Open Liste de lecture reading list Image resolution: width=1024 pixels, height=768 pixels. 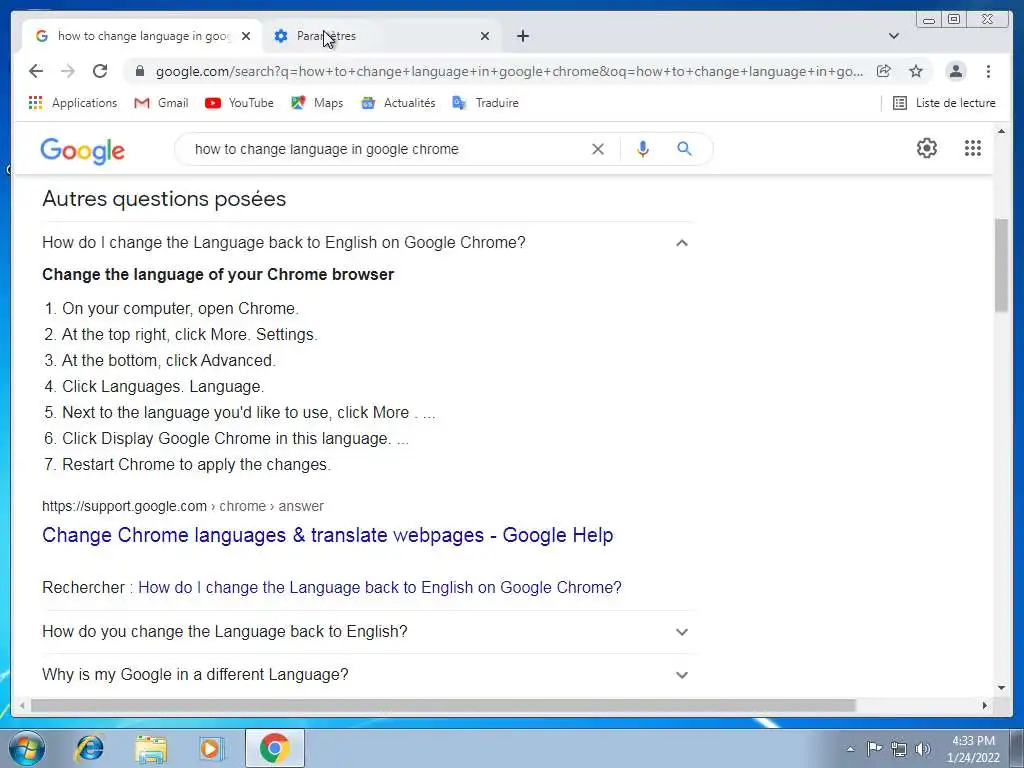944,103
